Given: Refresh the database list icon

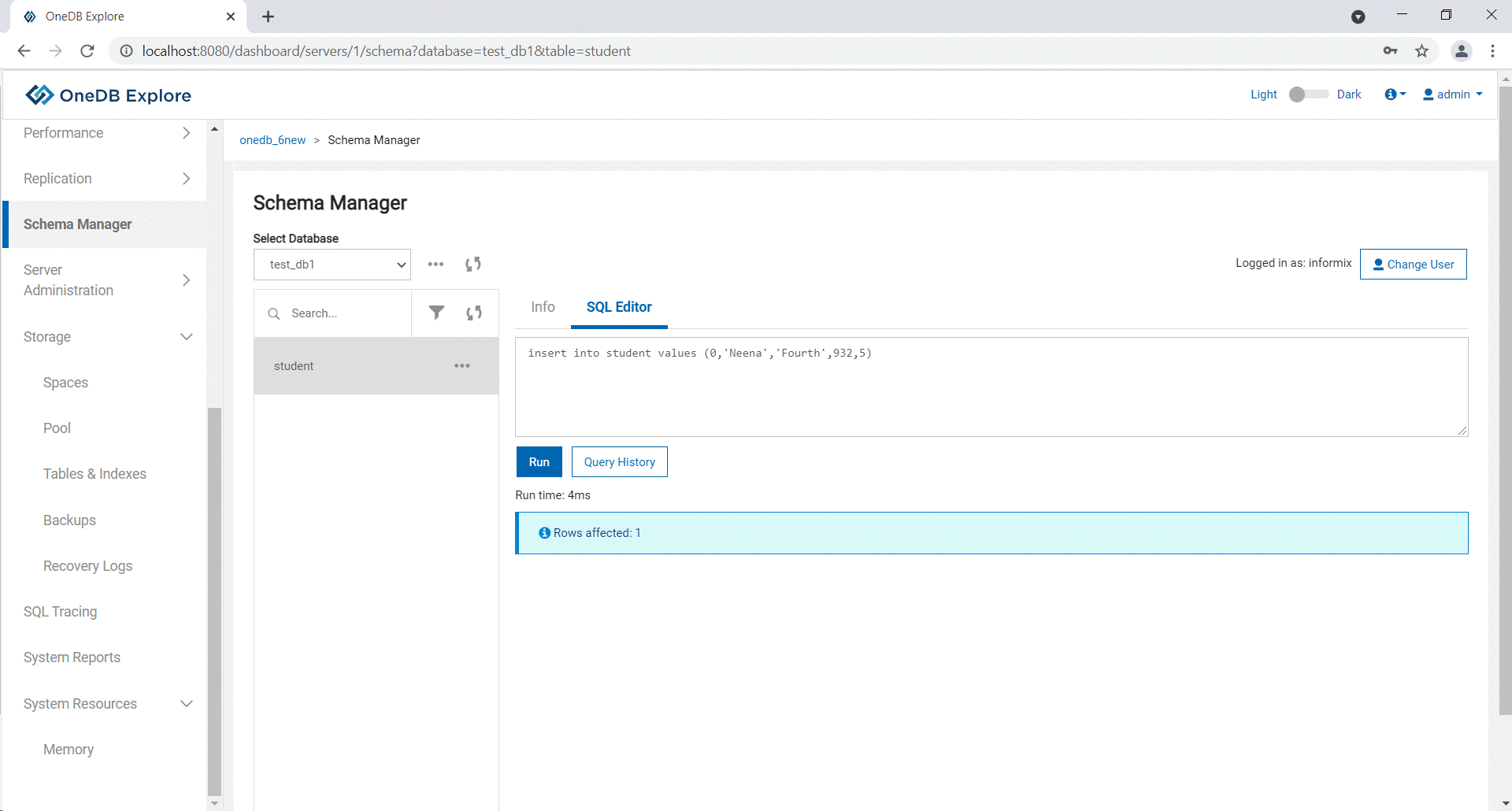Looking at the screenshot, I should 473,265.
